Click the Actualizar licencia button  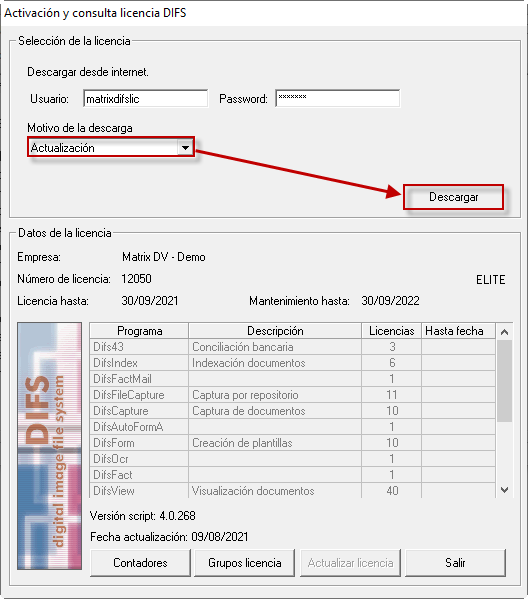click(350, 563)
